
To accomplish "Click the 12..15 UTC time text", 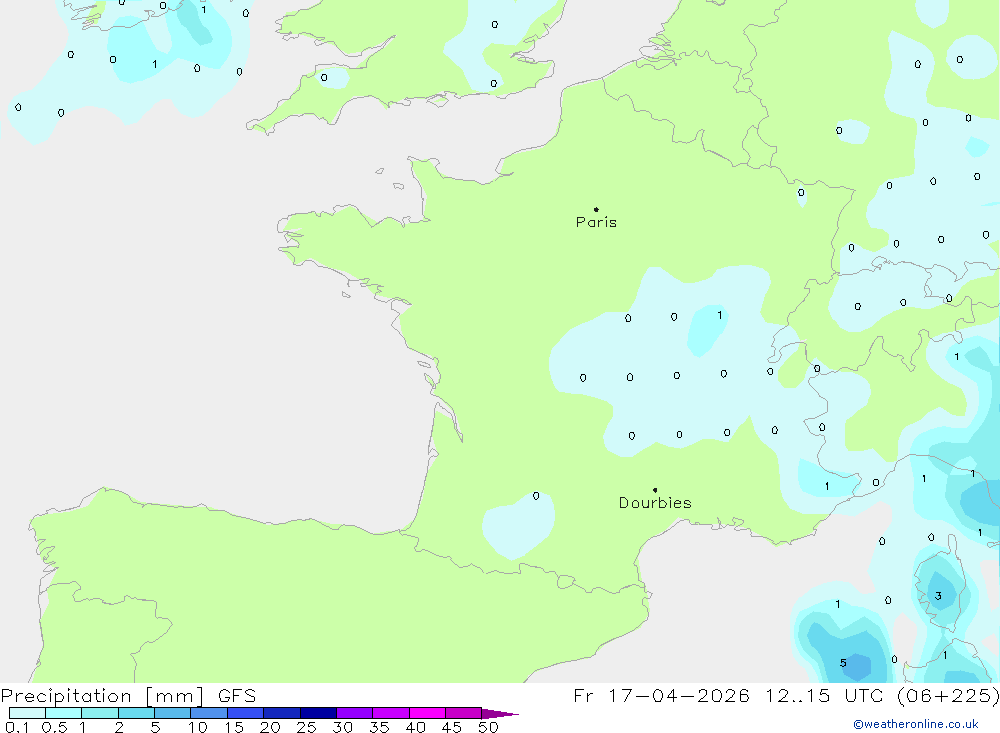I will click(x=825, y=695).
